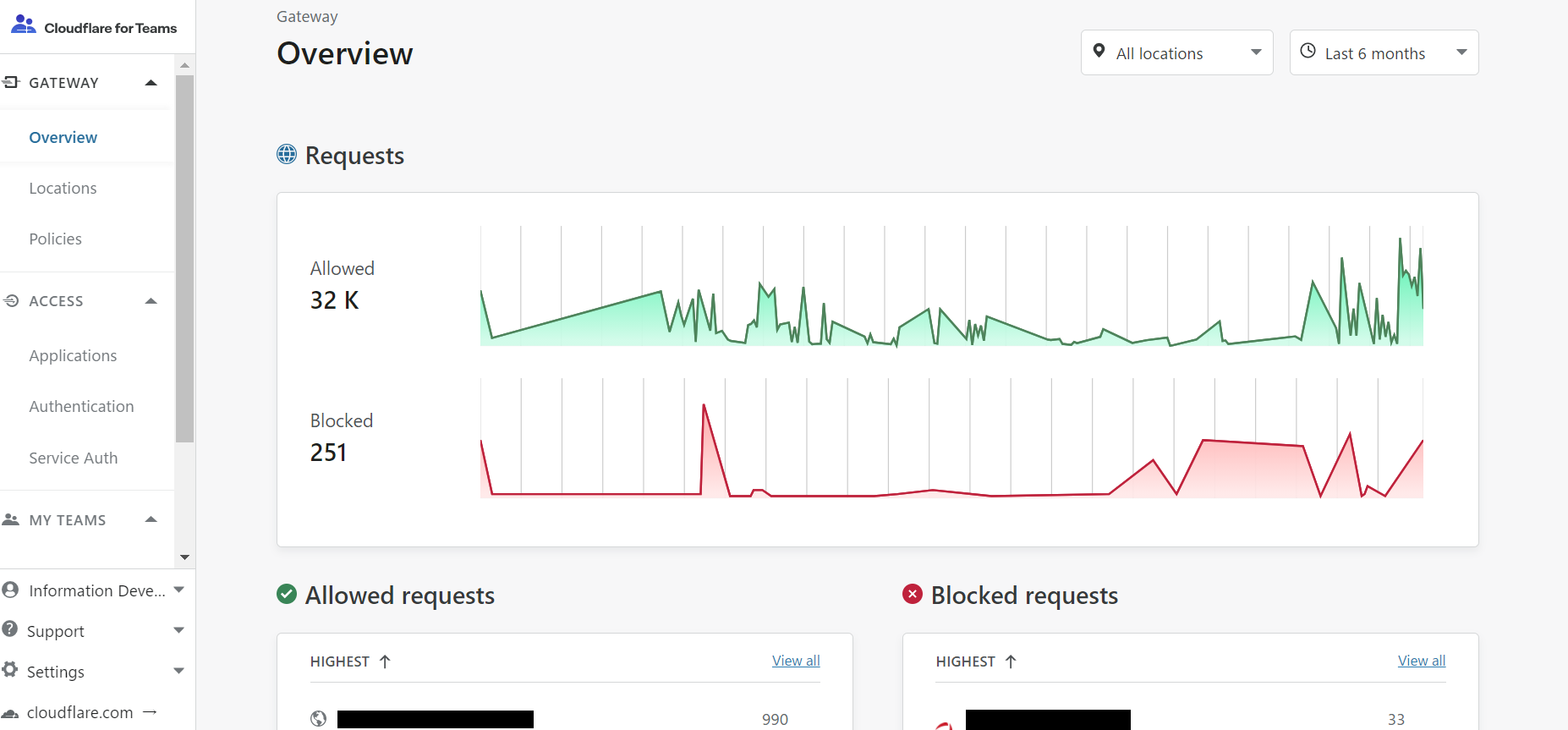Click the sidebar scrollbar thumb

184,258
